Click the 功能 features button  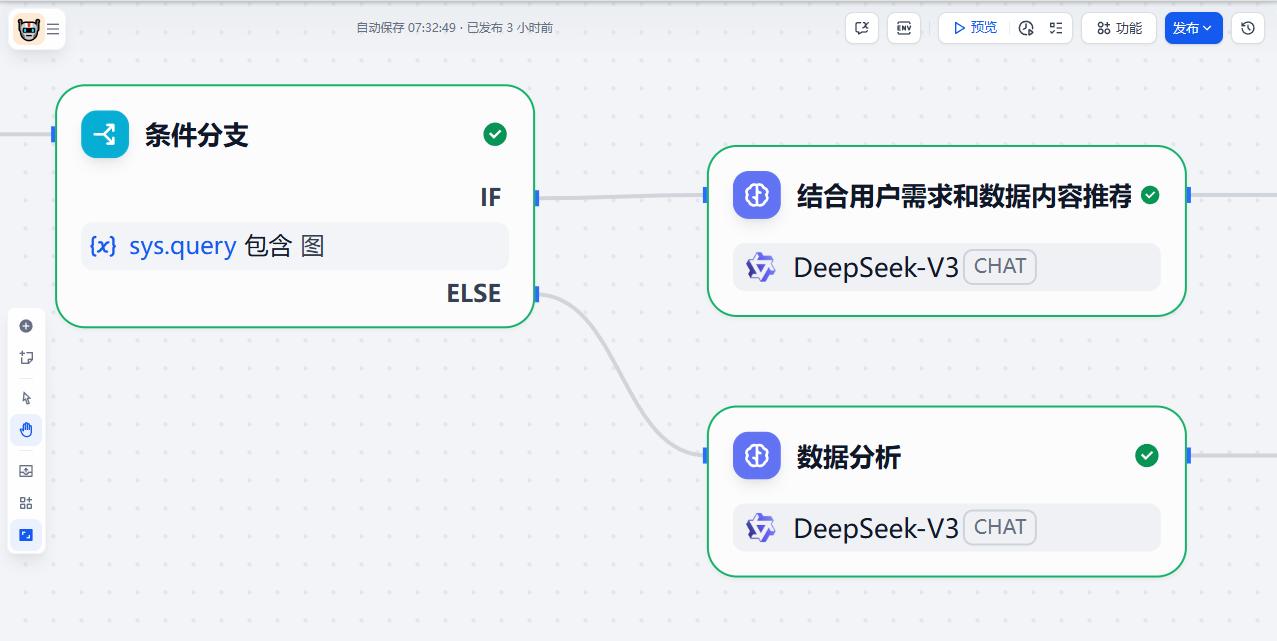tap(1119, 28)
